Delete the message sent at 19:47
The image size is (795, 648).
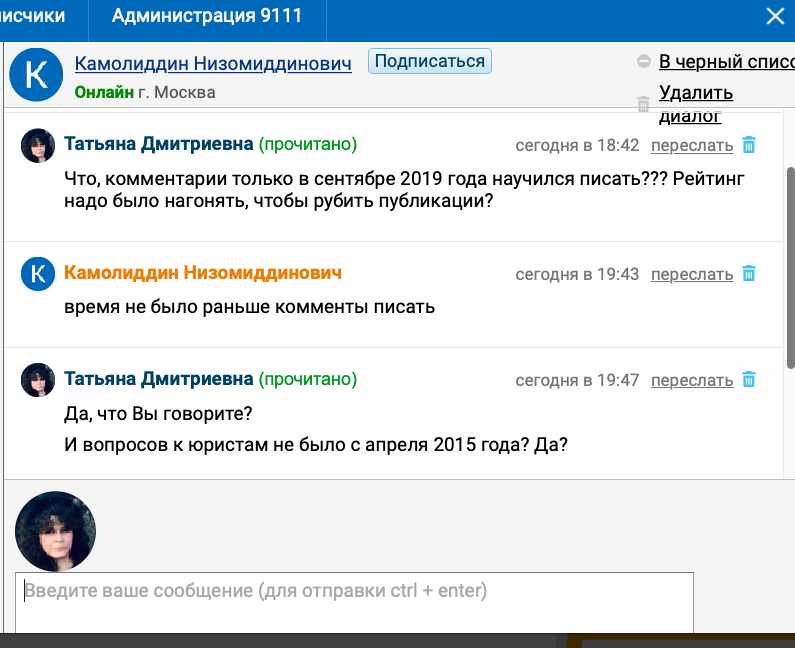click(749, 380)
